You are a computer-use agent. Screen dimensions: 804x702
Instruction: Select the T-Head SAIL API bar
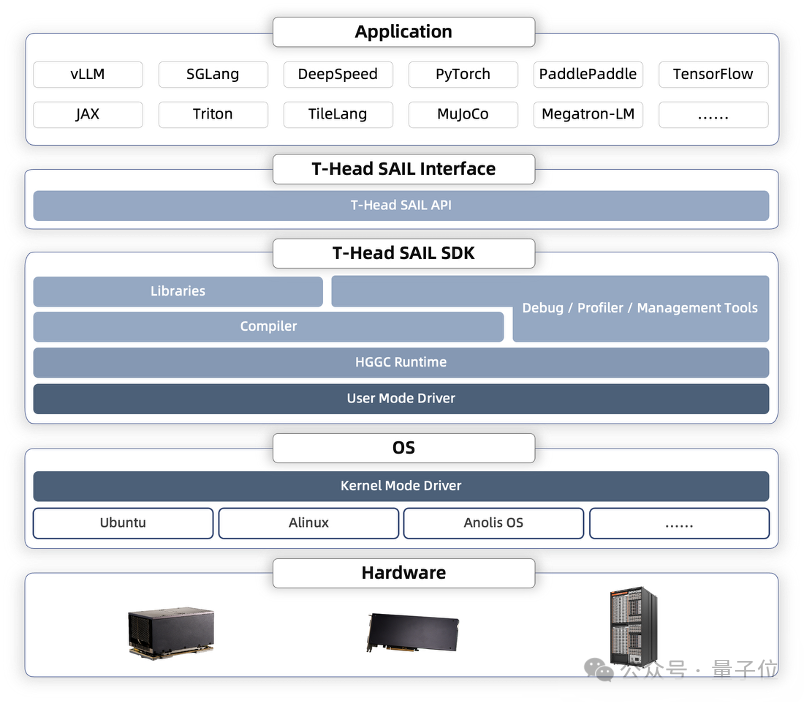click(x=401, y=206)
